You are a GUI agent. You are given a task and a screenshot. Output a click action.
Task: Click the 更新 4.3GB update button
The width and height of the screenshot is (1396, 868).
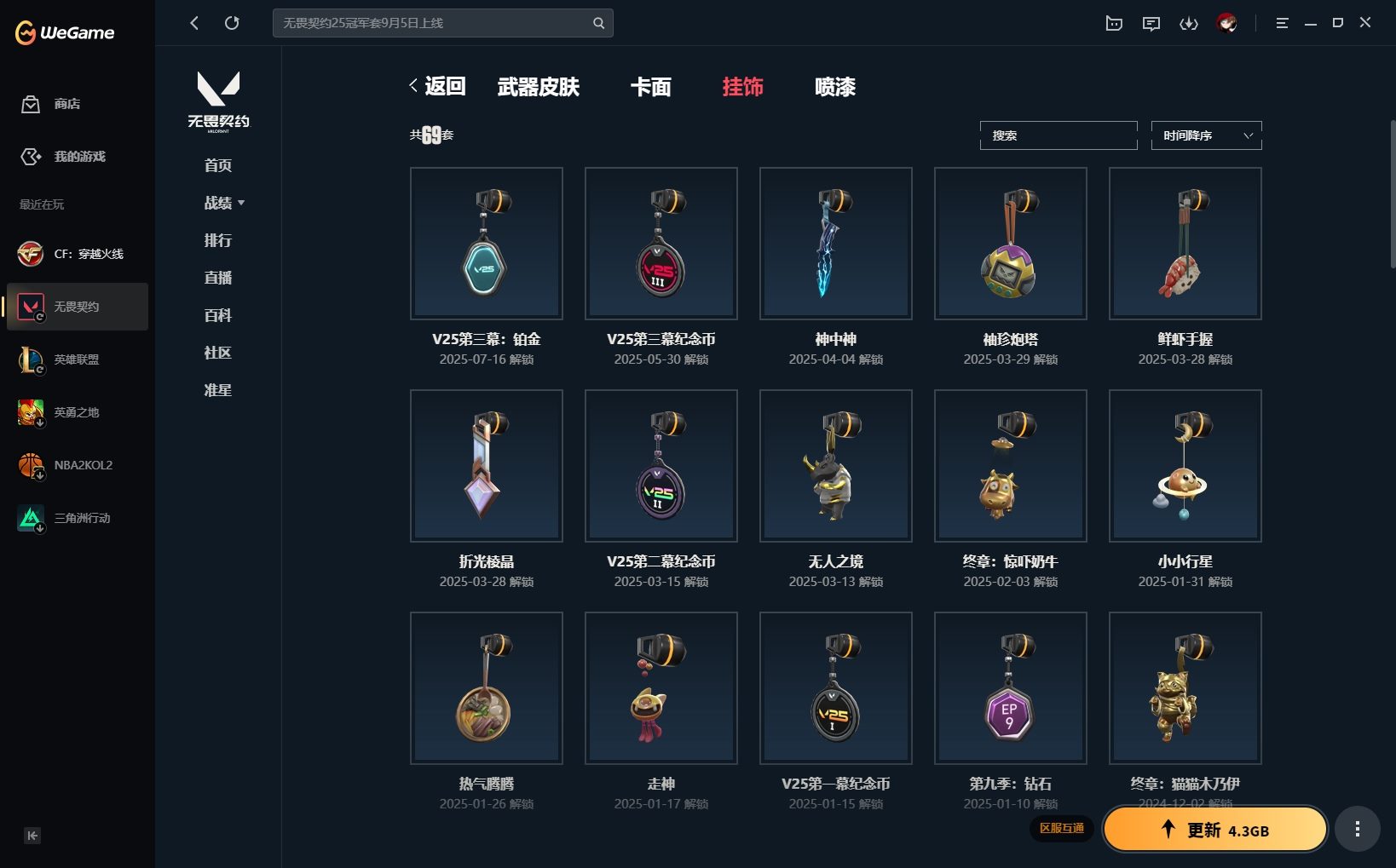[x=1215, y=830]
